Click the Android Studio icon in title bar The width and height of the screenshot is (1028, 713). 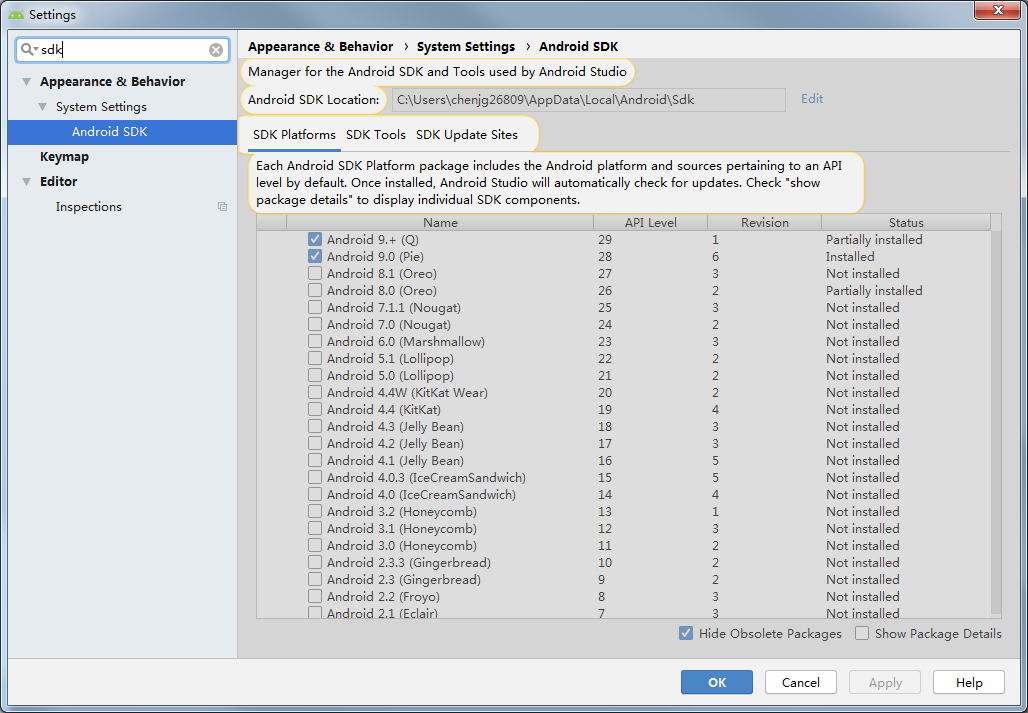pos(16,14)
